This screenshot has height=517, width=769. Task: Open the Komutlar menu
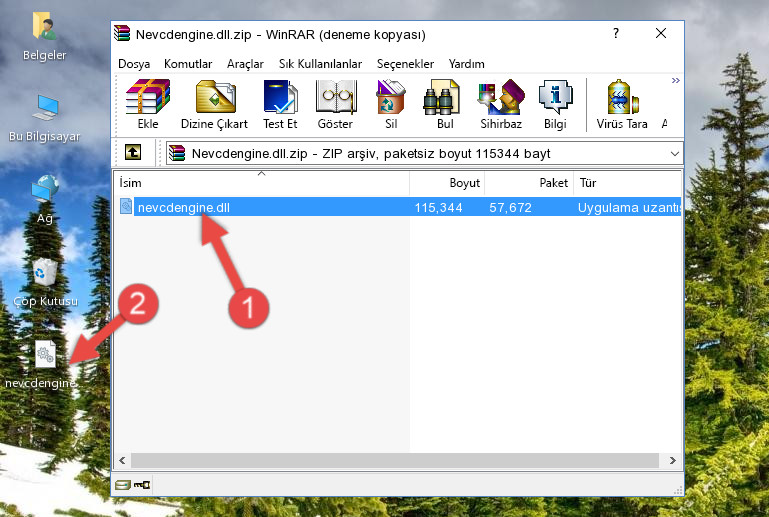coord(188,64)
